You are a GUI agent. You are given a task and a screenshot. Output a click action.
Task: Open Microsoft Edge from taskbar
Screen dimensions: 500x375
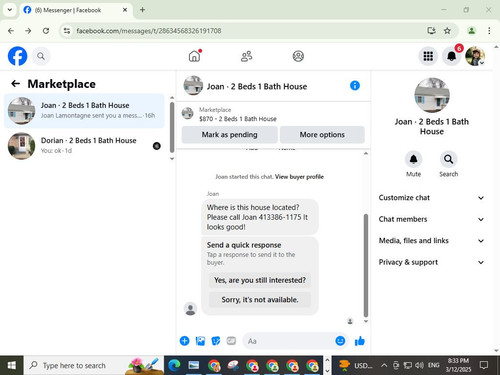coord(174,366)
